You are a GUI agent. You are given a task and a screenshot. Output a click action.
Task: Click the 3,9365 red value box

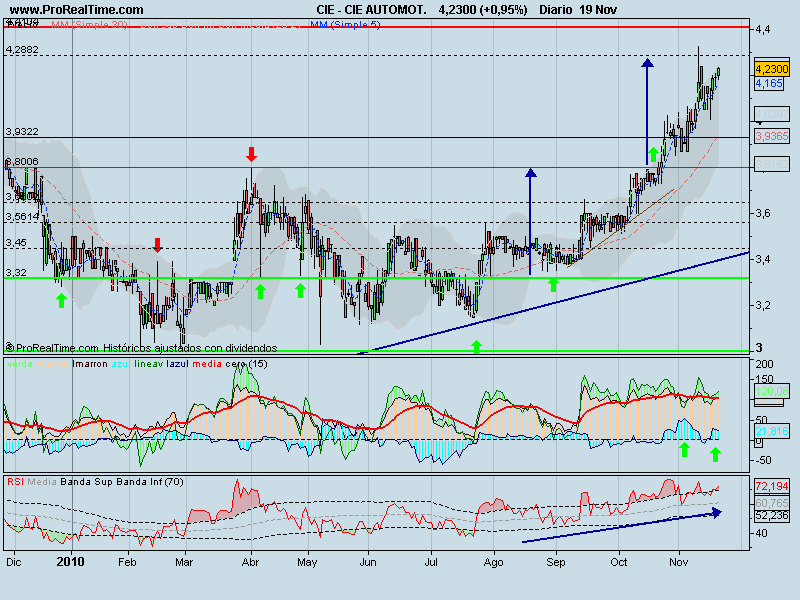tap(772, 136)
